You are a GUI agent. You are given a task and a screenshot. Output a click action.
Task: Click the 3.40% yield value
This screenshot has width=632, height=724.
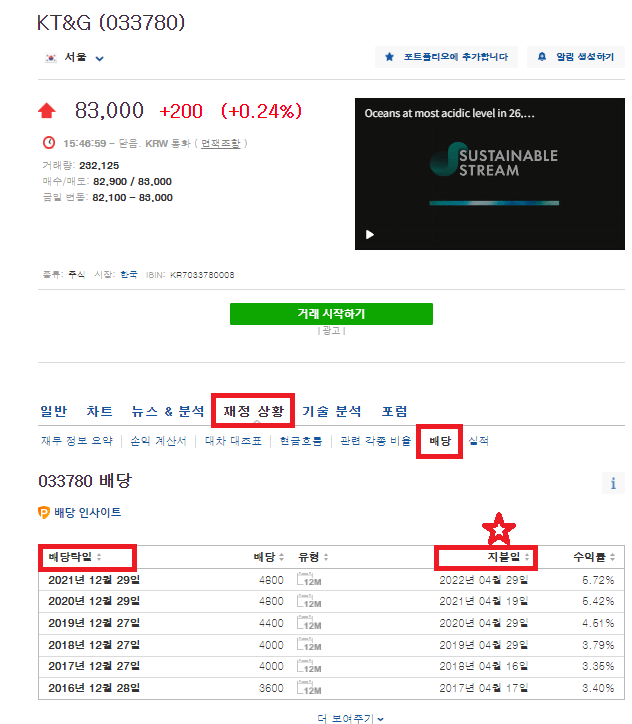point(598,688)
